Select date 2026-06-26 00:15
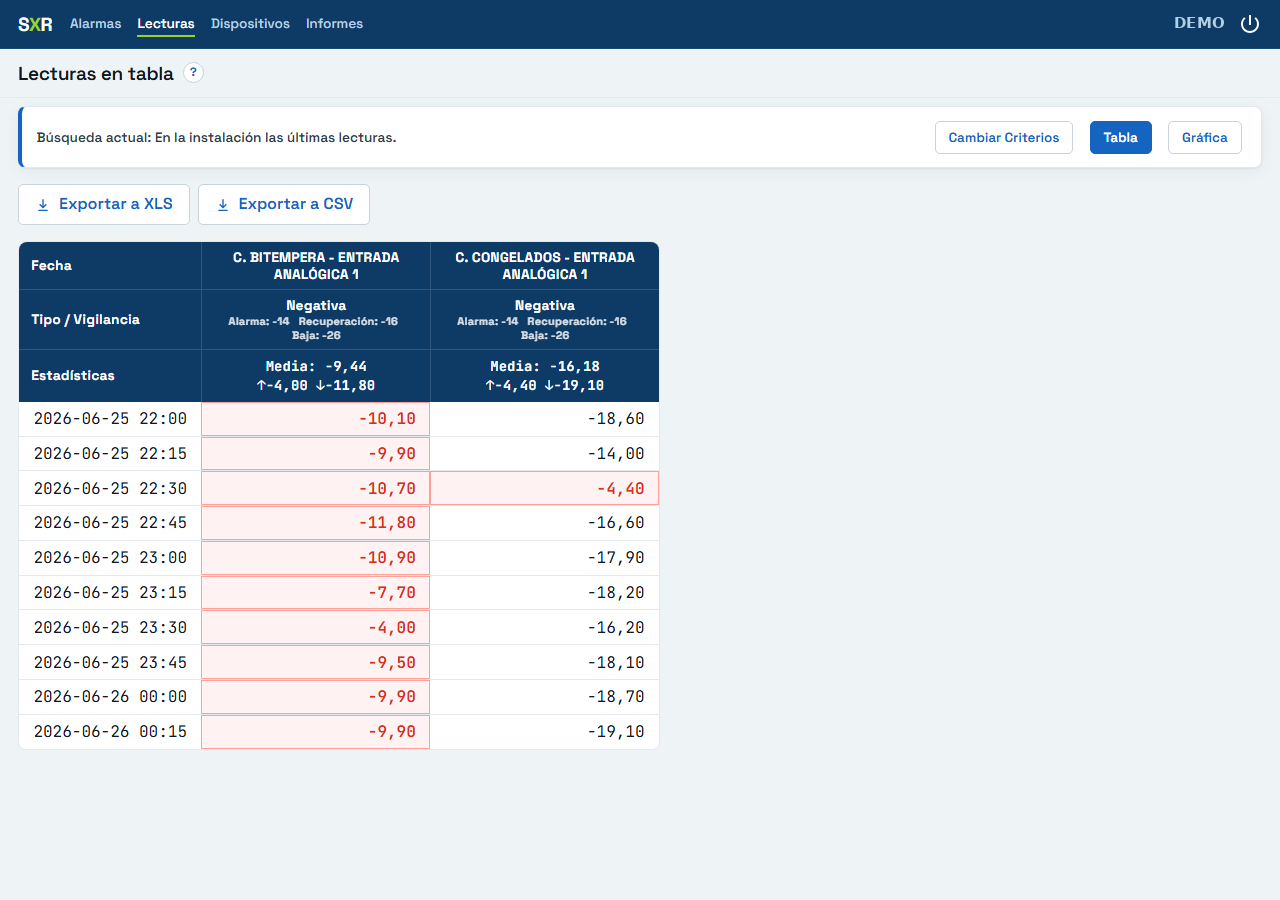Viewport: 1280px width, 900px height. point(110,732)
